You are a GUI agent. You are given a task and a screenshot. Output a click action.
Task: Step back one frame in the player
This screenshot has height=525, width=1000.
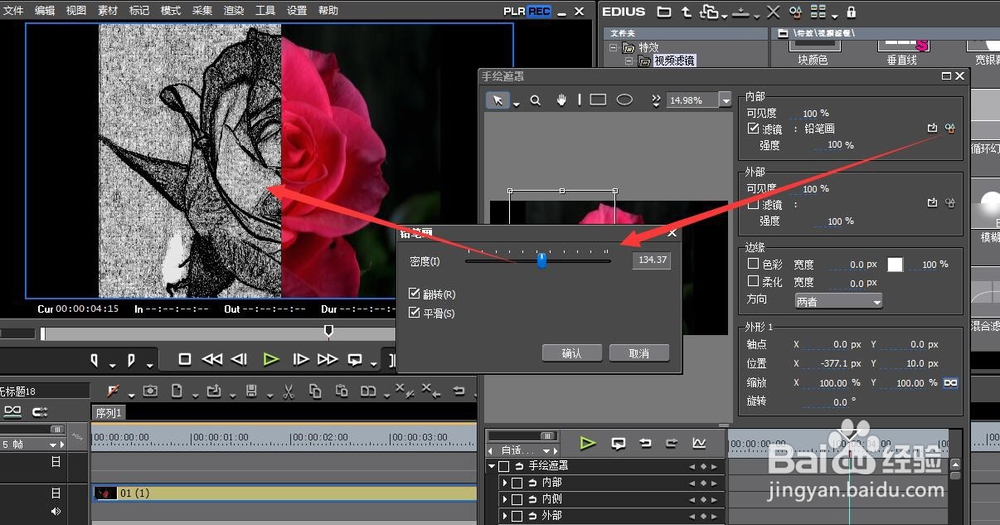coord(239,359)
